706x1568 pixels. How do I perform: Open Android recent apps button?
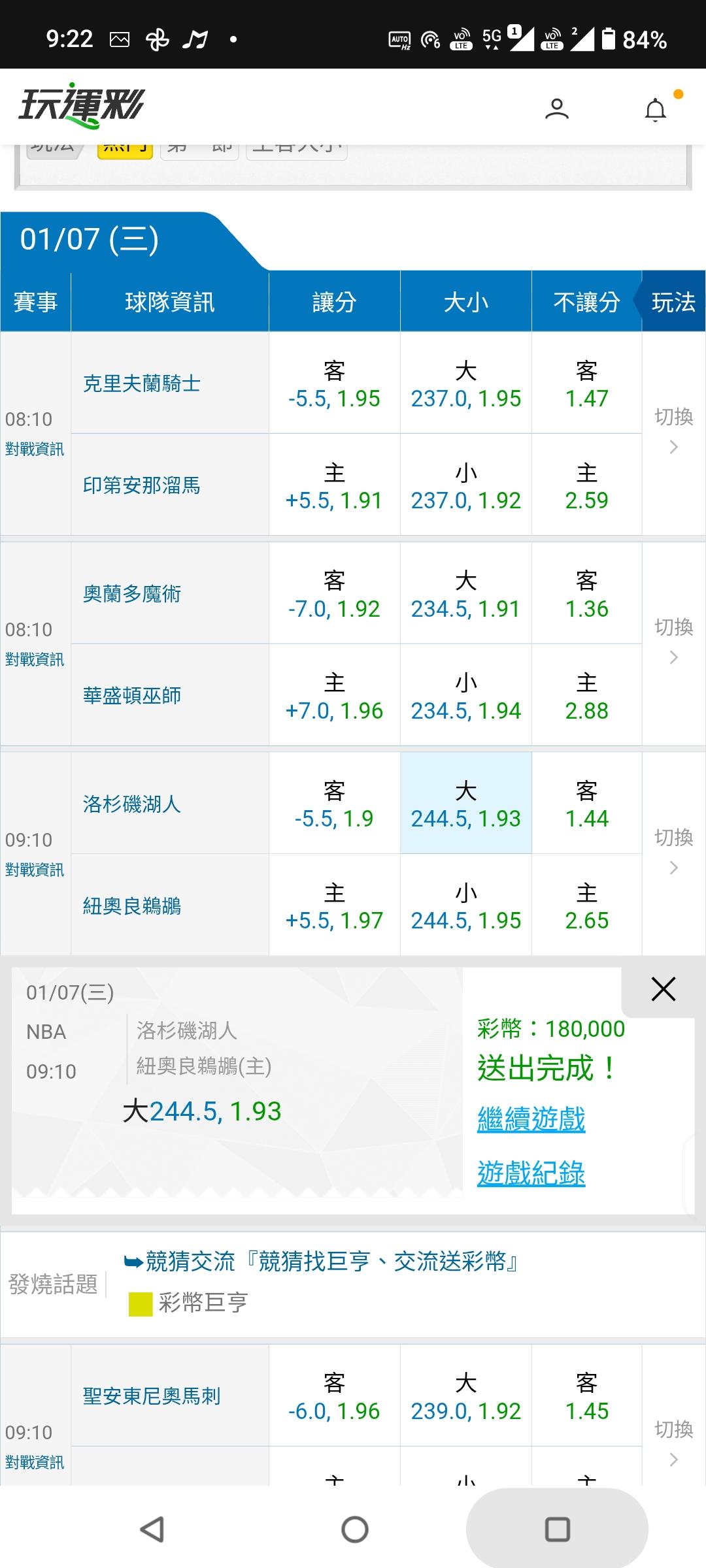[557, 1529]
